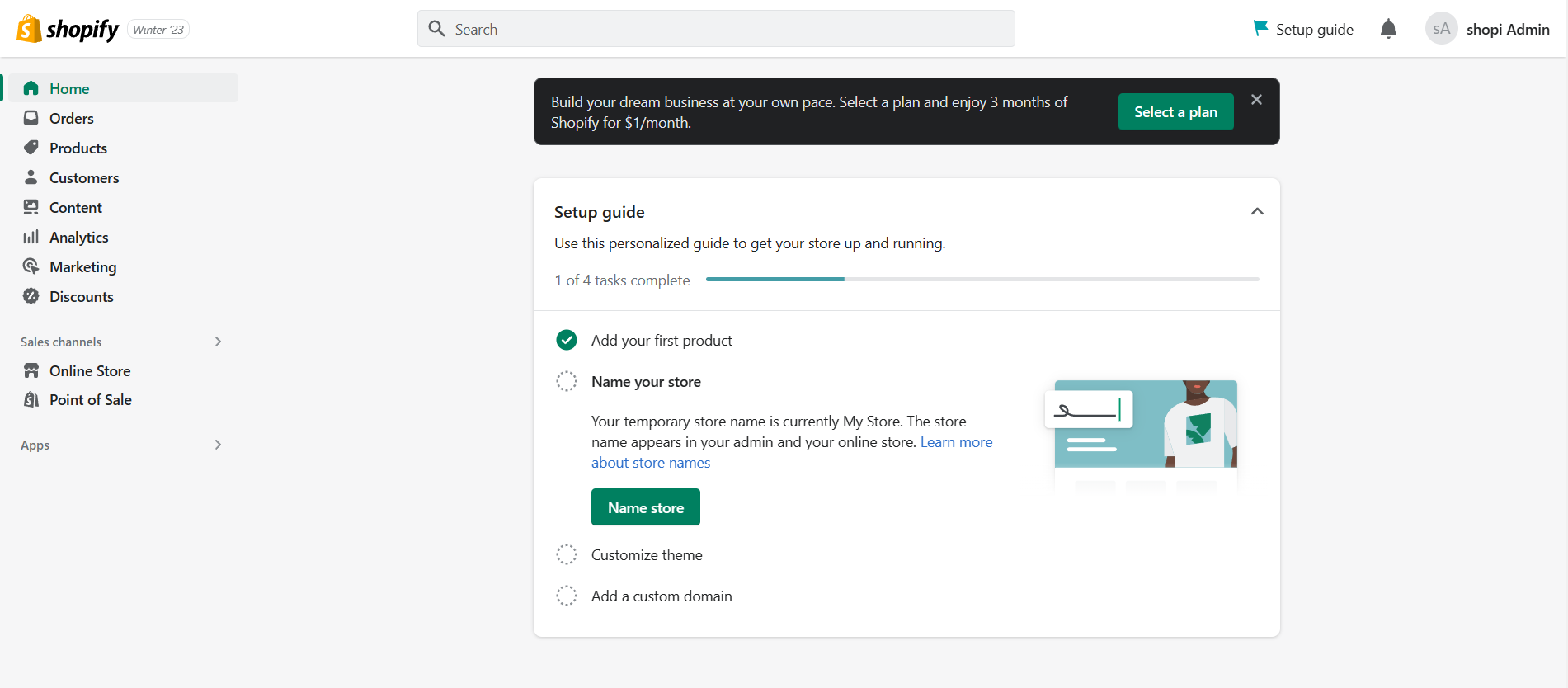The width and height of the screenshot is (1568, 688).
Task: Collapse the Setup guide card chevron
Action: (1257, 211)
